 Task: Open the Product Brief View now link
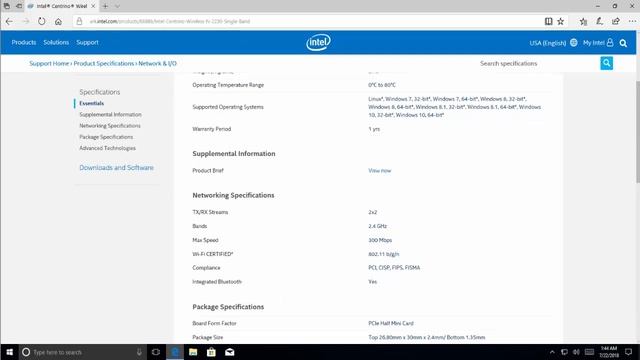(x=380, y=171)
